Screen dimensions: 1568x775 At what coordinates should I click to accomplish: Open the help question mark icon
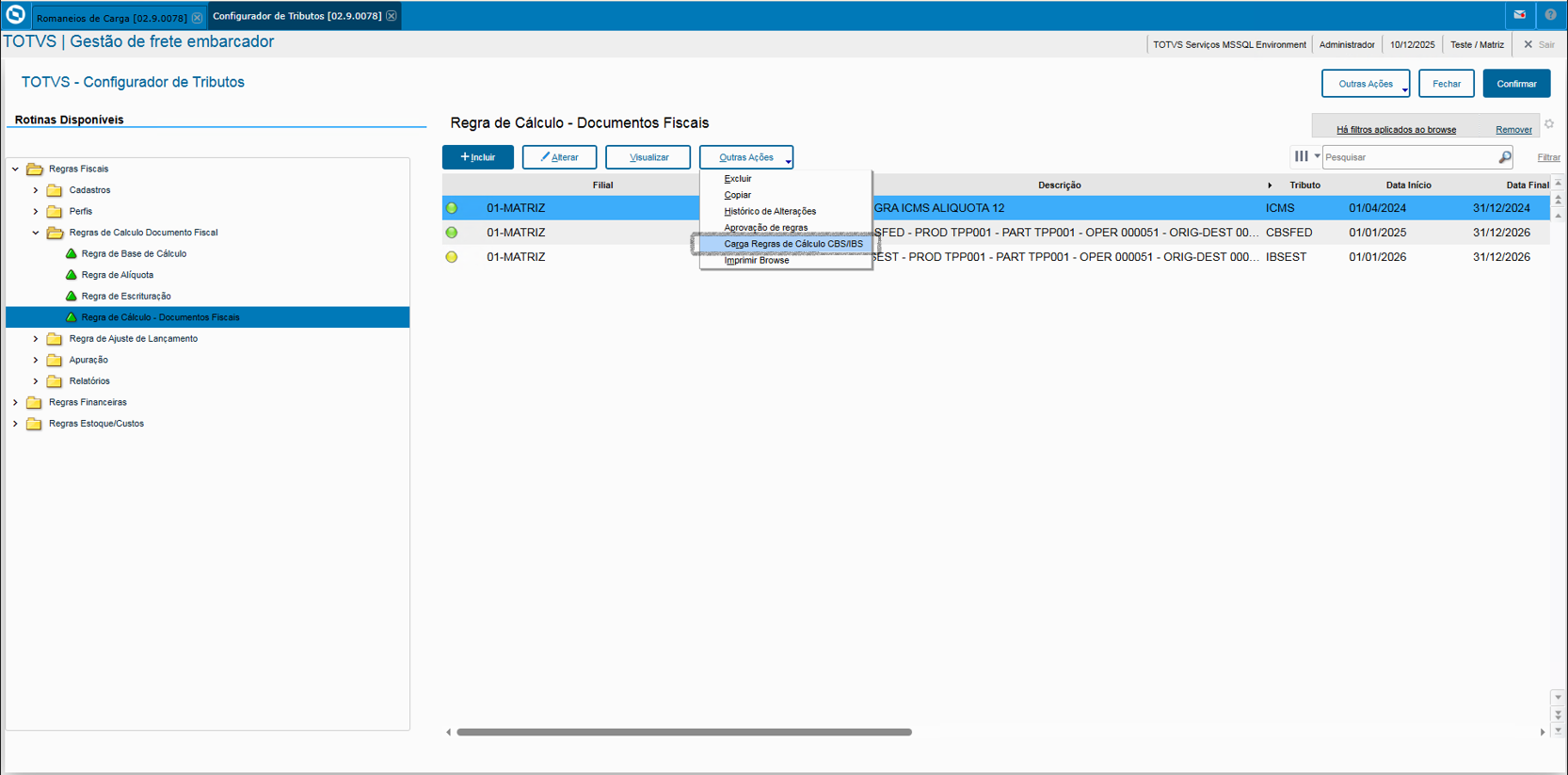[x=1551, y=15]
